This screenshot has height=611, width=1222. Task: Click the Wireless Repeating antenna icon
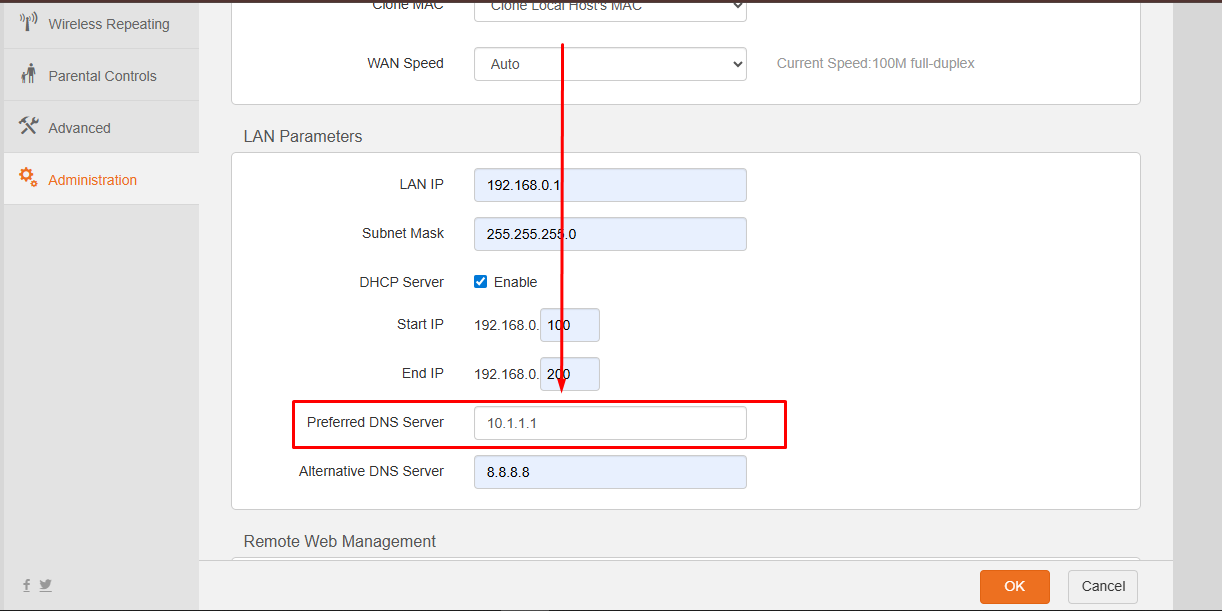(x=28, y=23)
